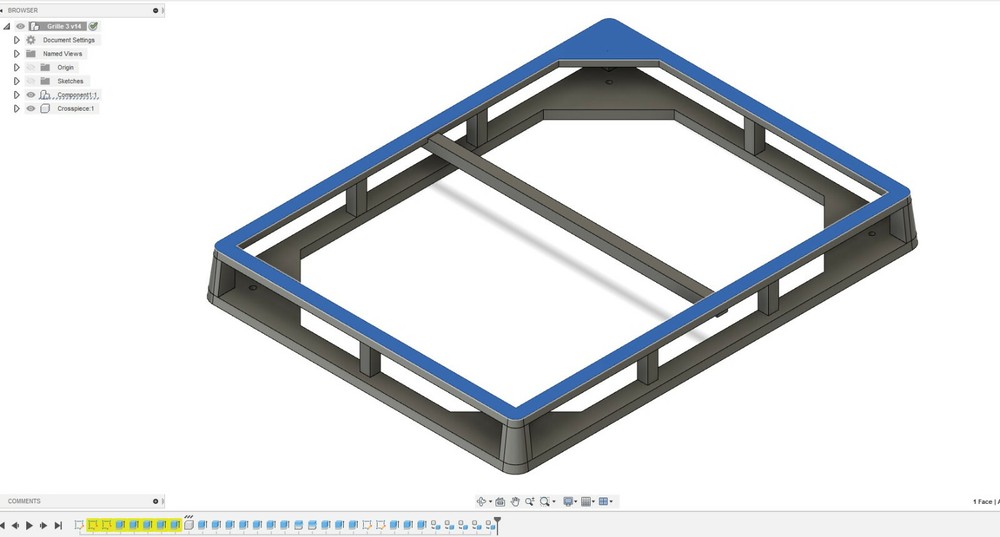Select Crosspiece:1 in the browser
Image resolution: width=1000 pixels, height=537 pixels.
point(76,108)
